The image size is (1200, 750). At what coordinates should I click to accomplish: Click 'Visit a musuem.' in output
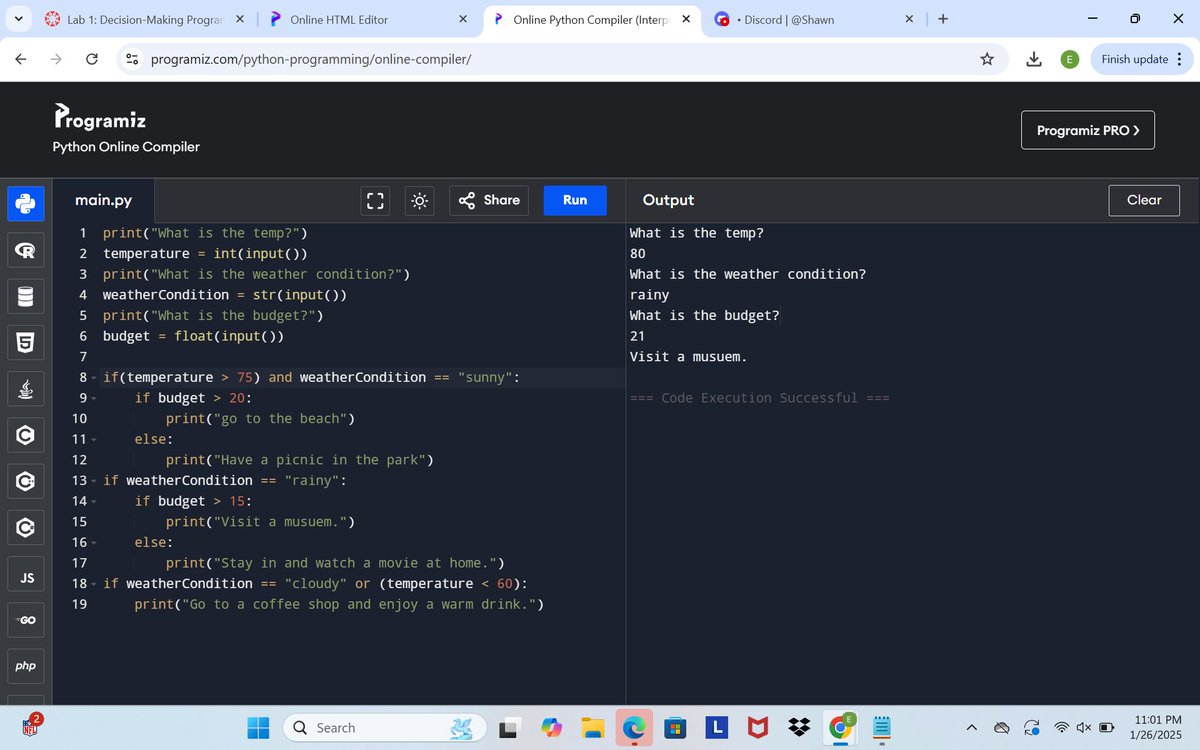click(688, 357)
